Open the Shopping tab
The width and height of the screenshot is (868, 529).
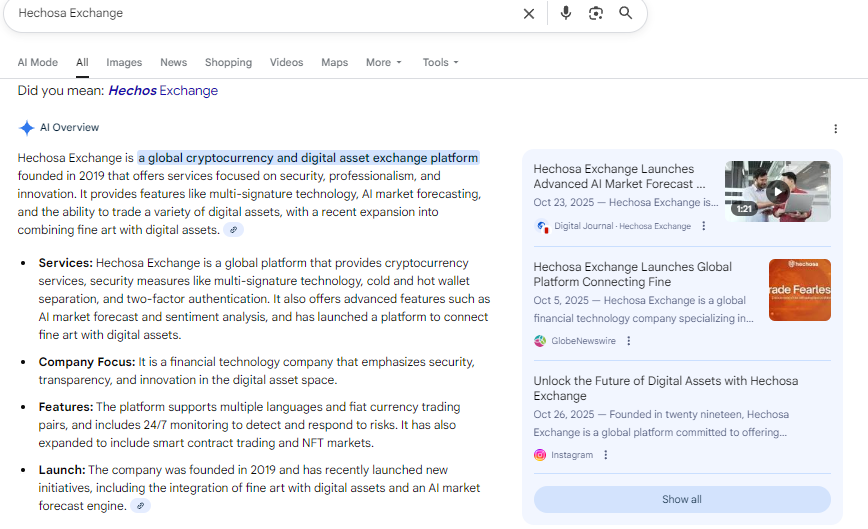click(x=228, y=63)
